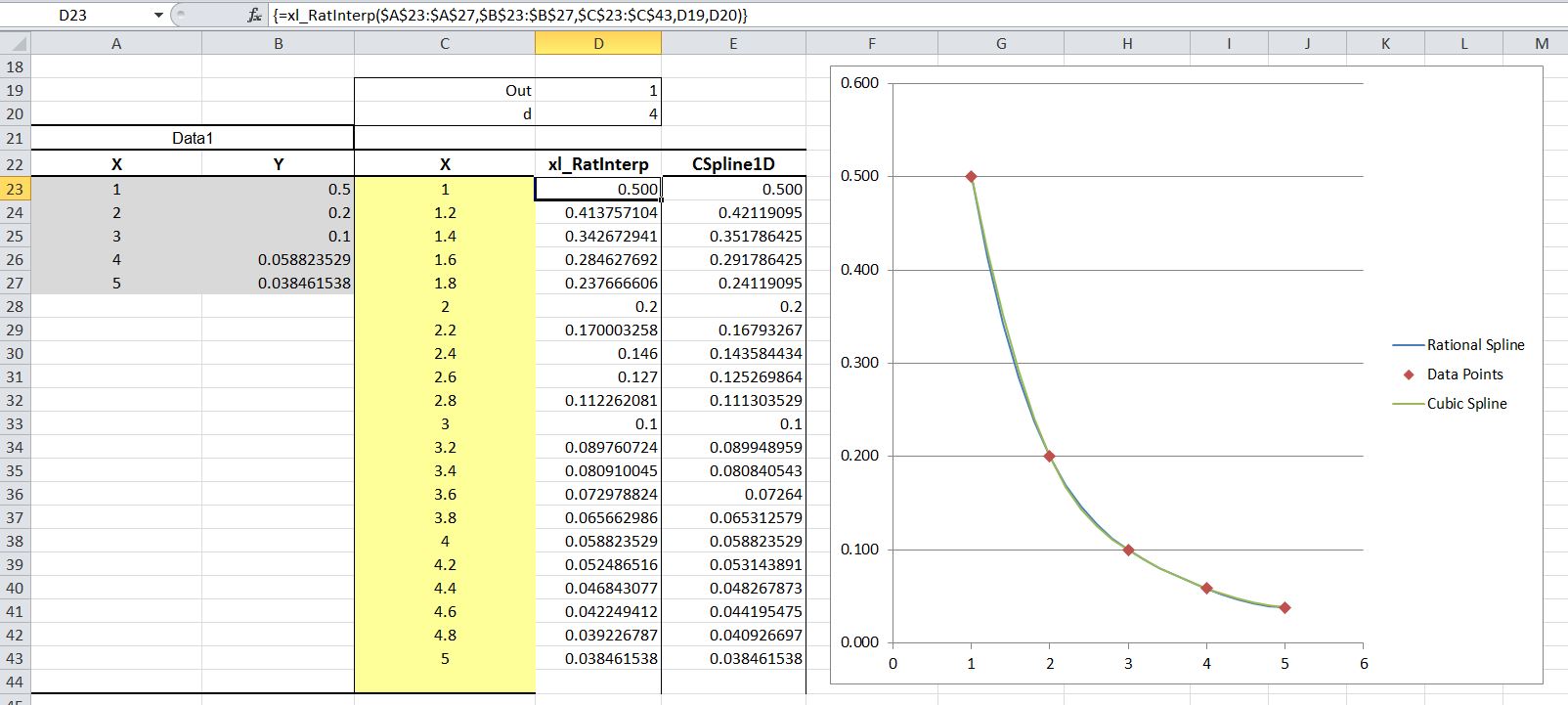Click the Rational Spline legend entry
1568x705 pixels.
pos(1474,345)
